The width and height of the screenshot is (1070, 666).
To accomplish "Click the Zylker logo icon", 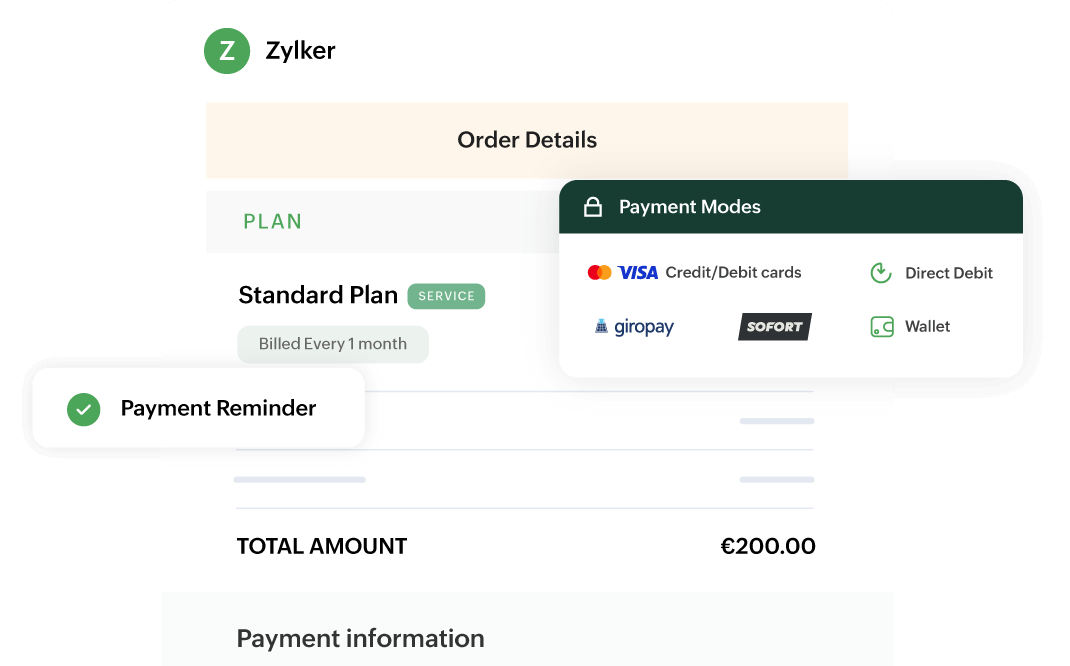I will (x=227, y=50).
